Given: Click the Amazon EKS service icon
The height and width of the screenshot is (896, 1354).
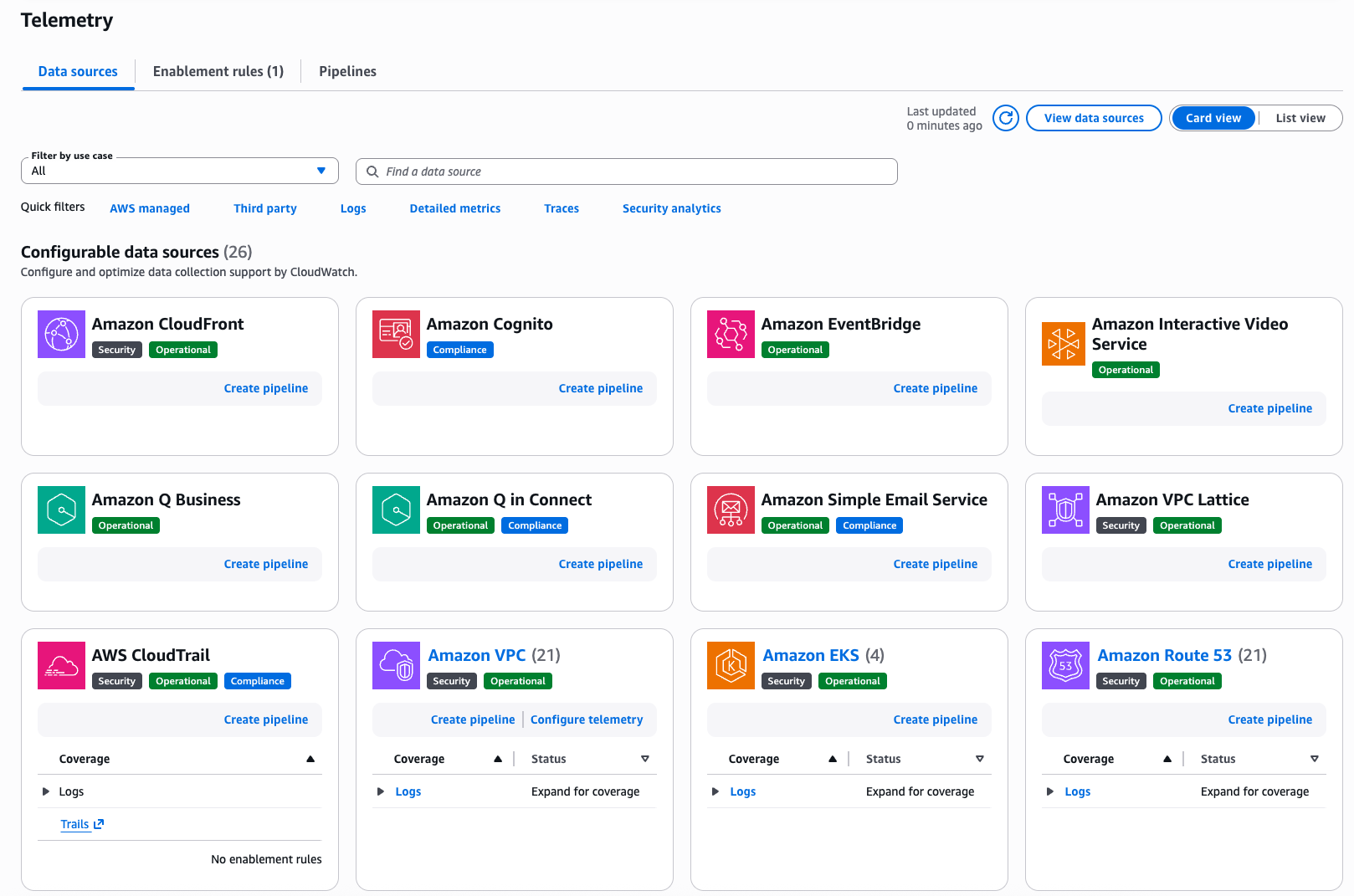Looking at the screenshot, I should [731, 666].
